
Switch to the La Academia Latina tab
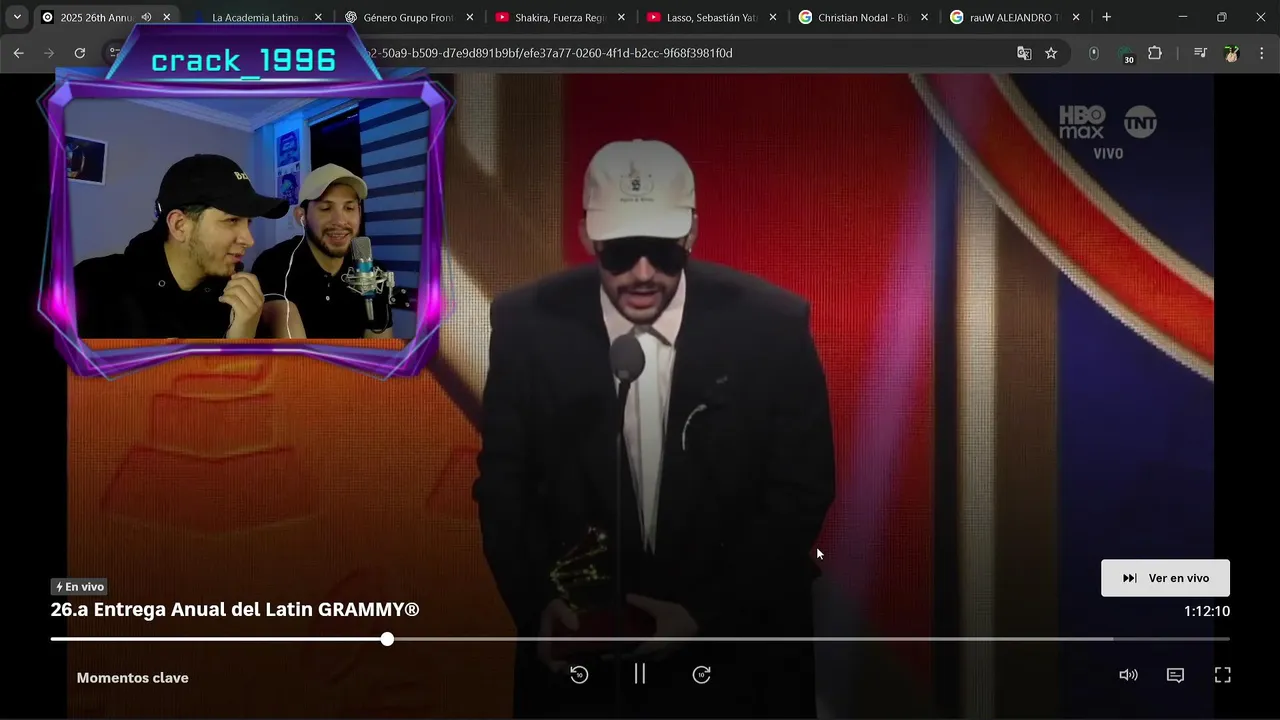[255, 17]
